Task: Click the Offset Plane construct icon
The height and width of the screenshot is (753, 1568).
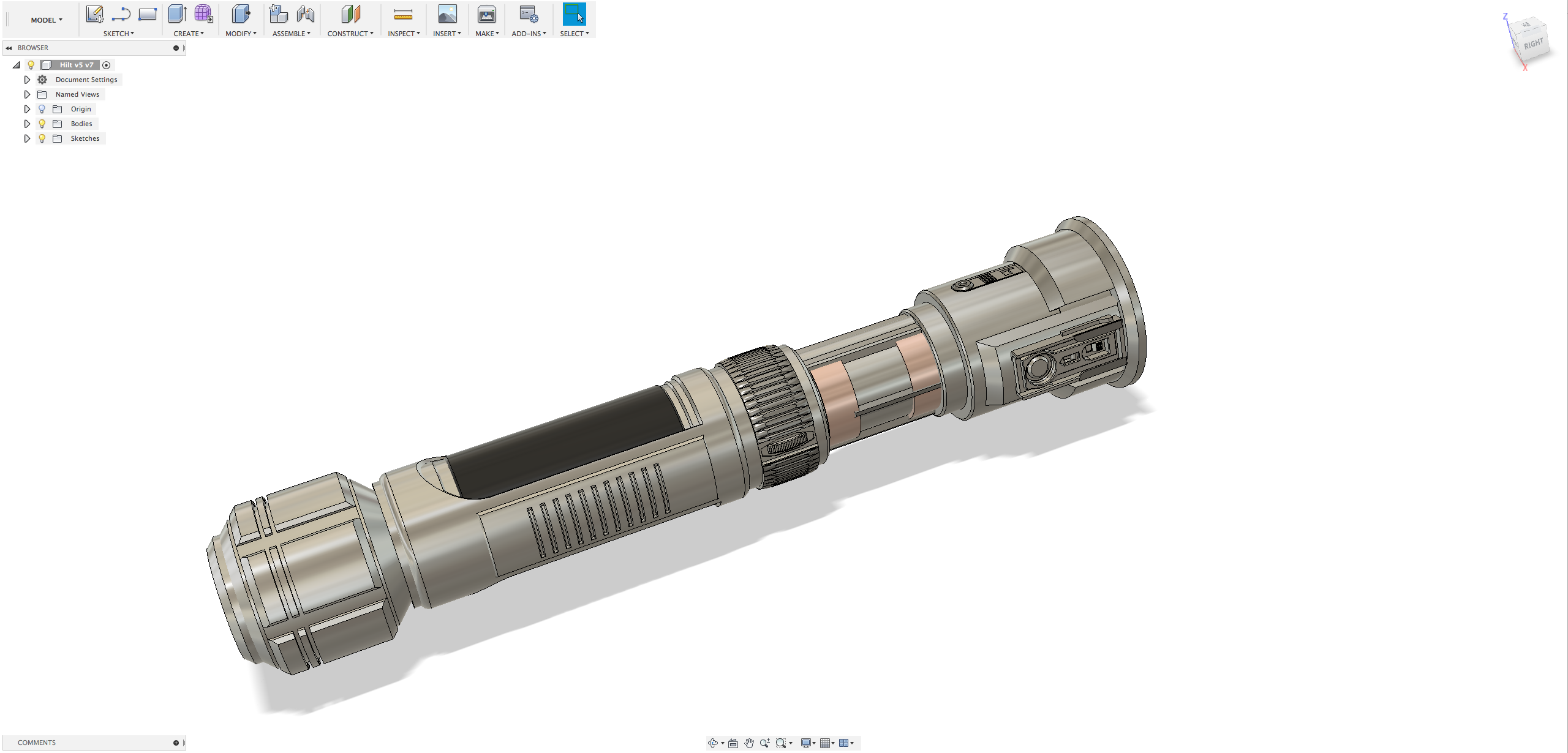Action: pos(350,14)
